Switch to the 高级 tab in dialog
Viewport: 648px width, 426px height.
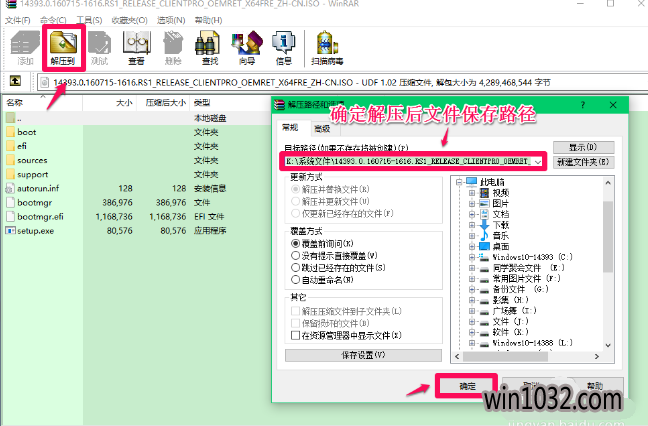[322, 128]
